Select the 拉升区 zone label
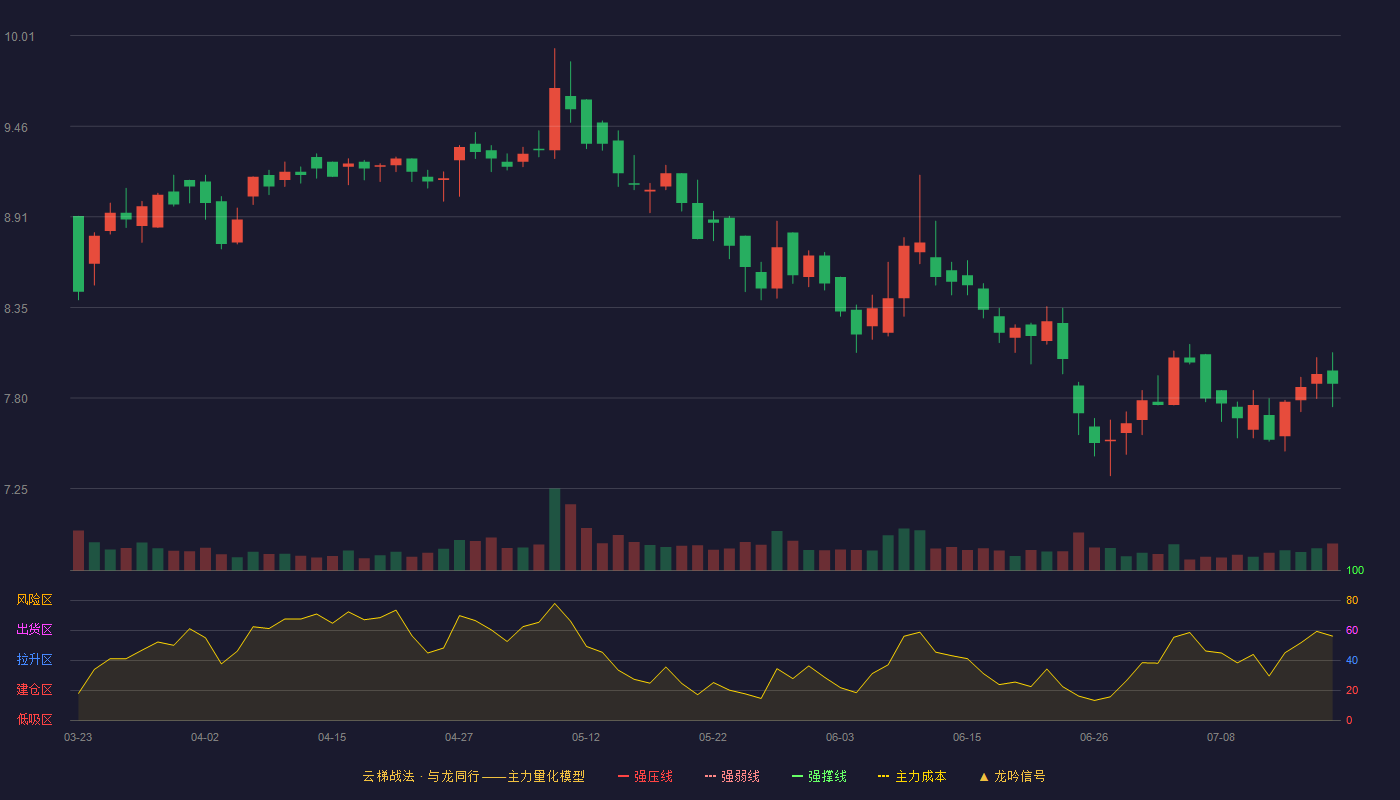The width and height of the screenshot is (1400, 800). point(34,660)
